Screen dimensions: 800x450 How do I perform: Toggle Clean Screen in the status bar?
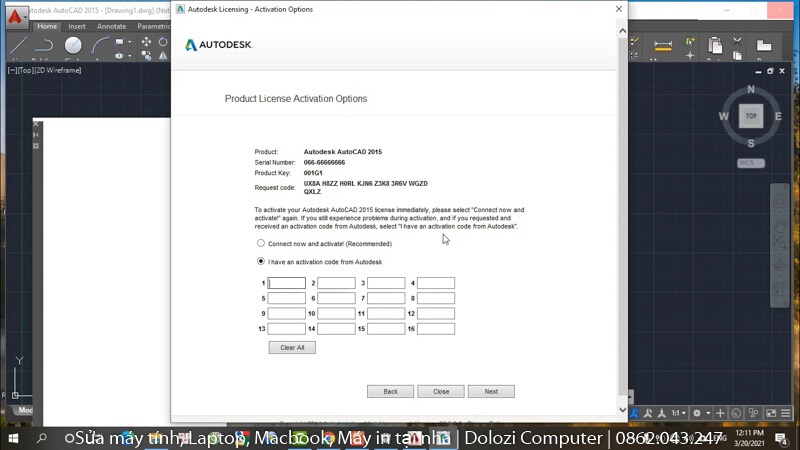coord(771,413)
